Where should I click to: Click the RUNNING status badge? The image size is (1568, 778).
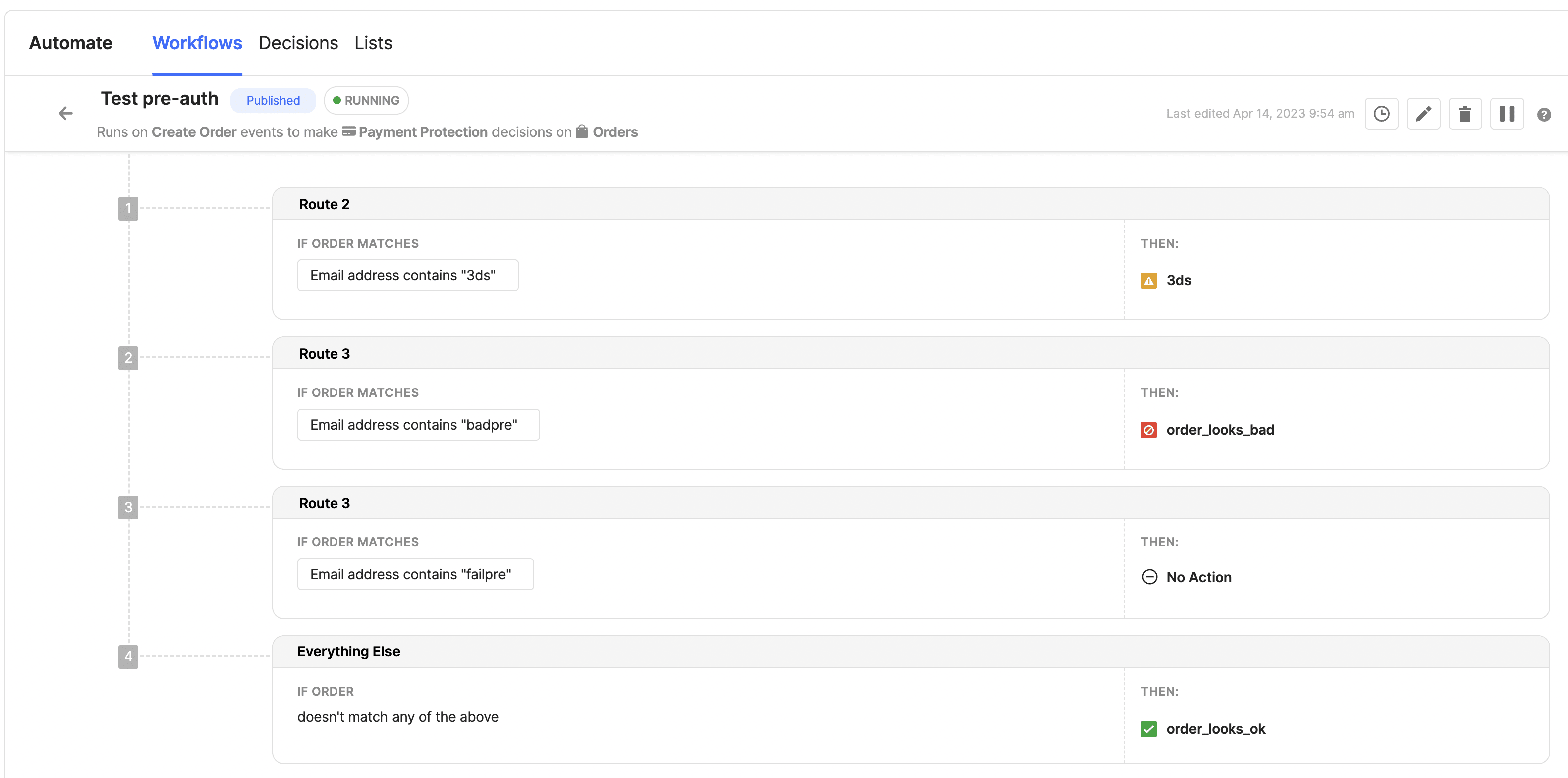pyautogui.click(x=366, y=101)
